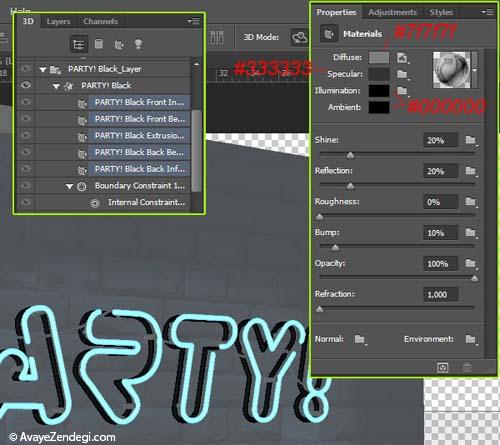
Task: Click the Boundary Constraint circle icon
Action: (81, 186)
